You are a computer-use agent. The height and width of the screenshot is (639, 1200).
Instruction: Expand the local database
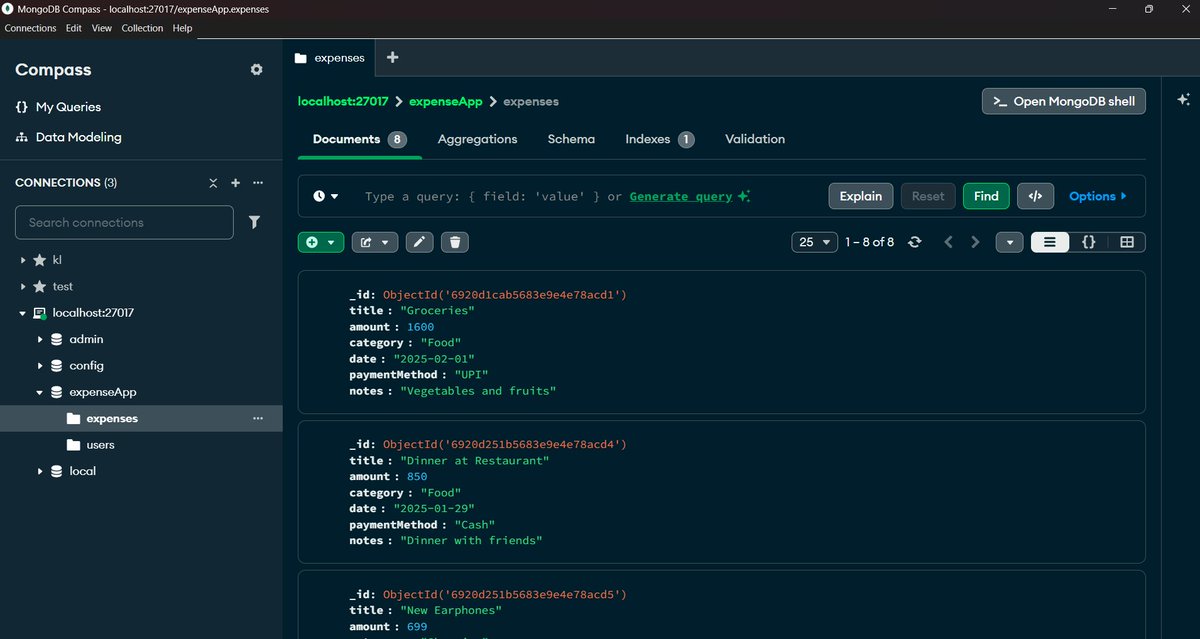(41, 471)
